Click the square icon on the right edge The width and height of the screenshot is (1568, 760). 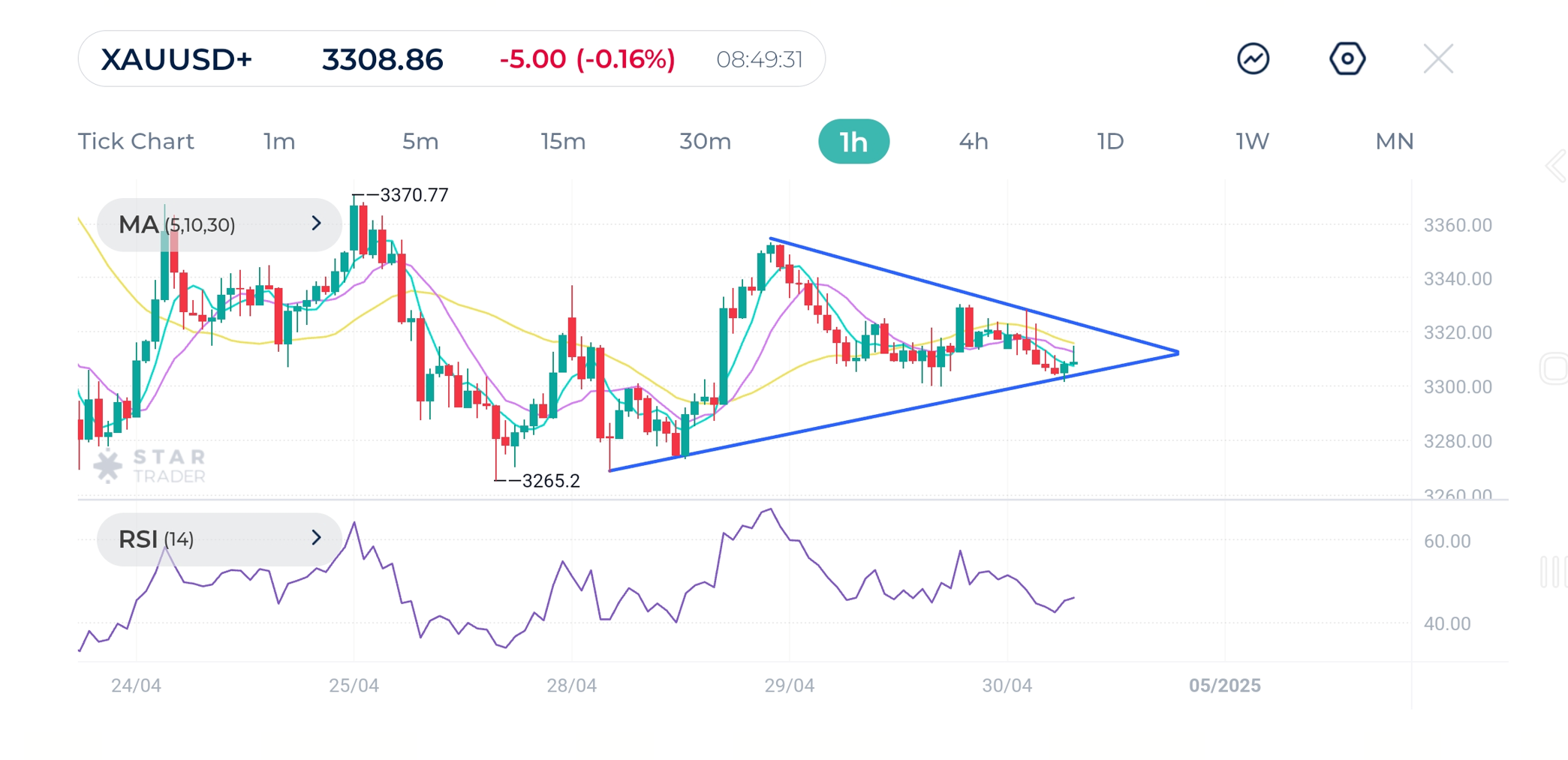[x=1557, y=369]
